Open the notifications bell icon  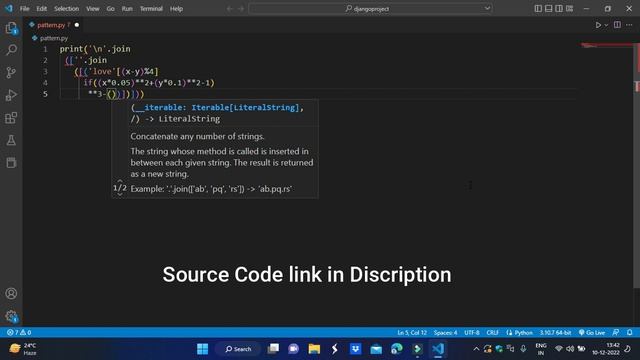tap(629, 333)
